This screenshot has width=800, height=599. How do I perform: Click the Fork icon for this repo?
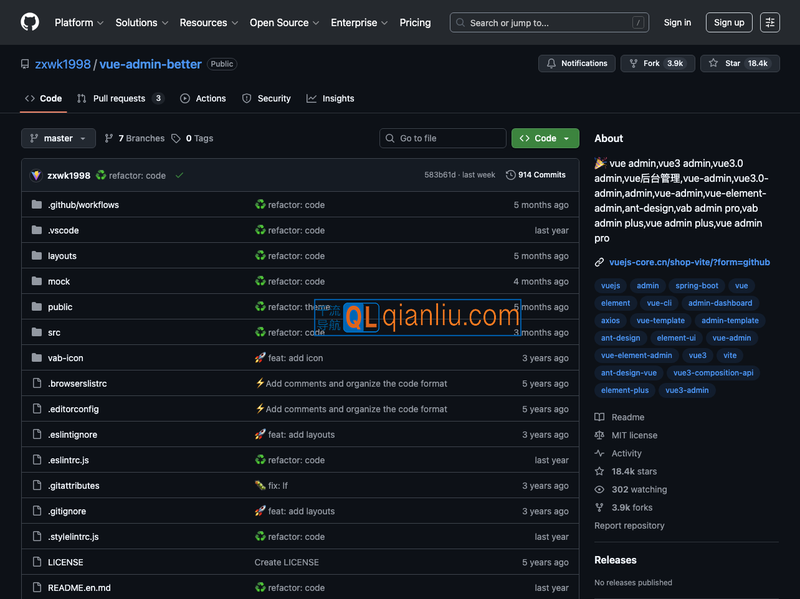633,63
